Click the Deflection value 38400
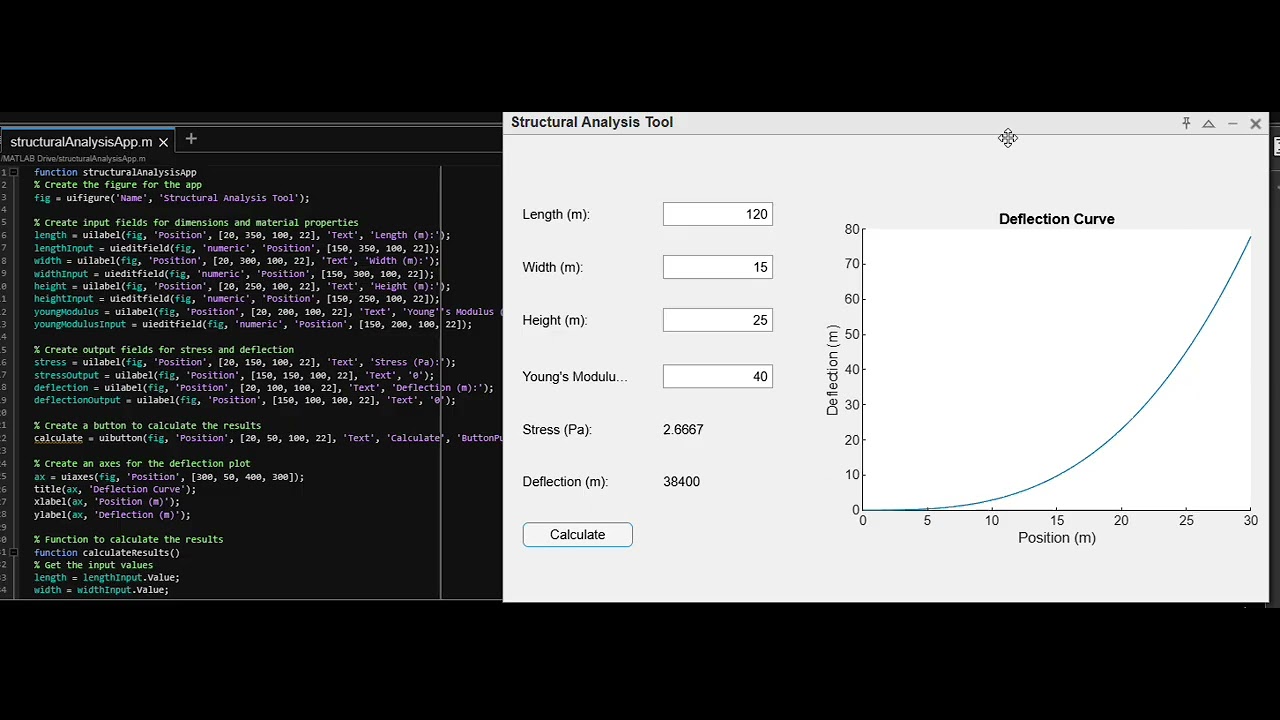This screenshot has width=1280, height=720. [681, 481]
